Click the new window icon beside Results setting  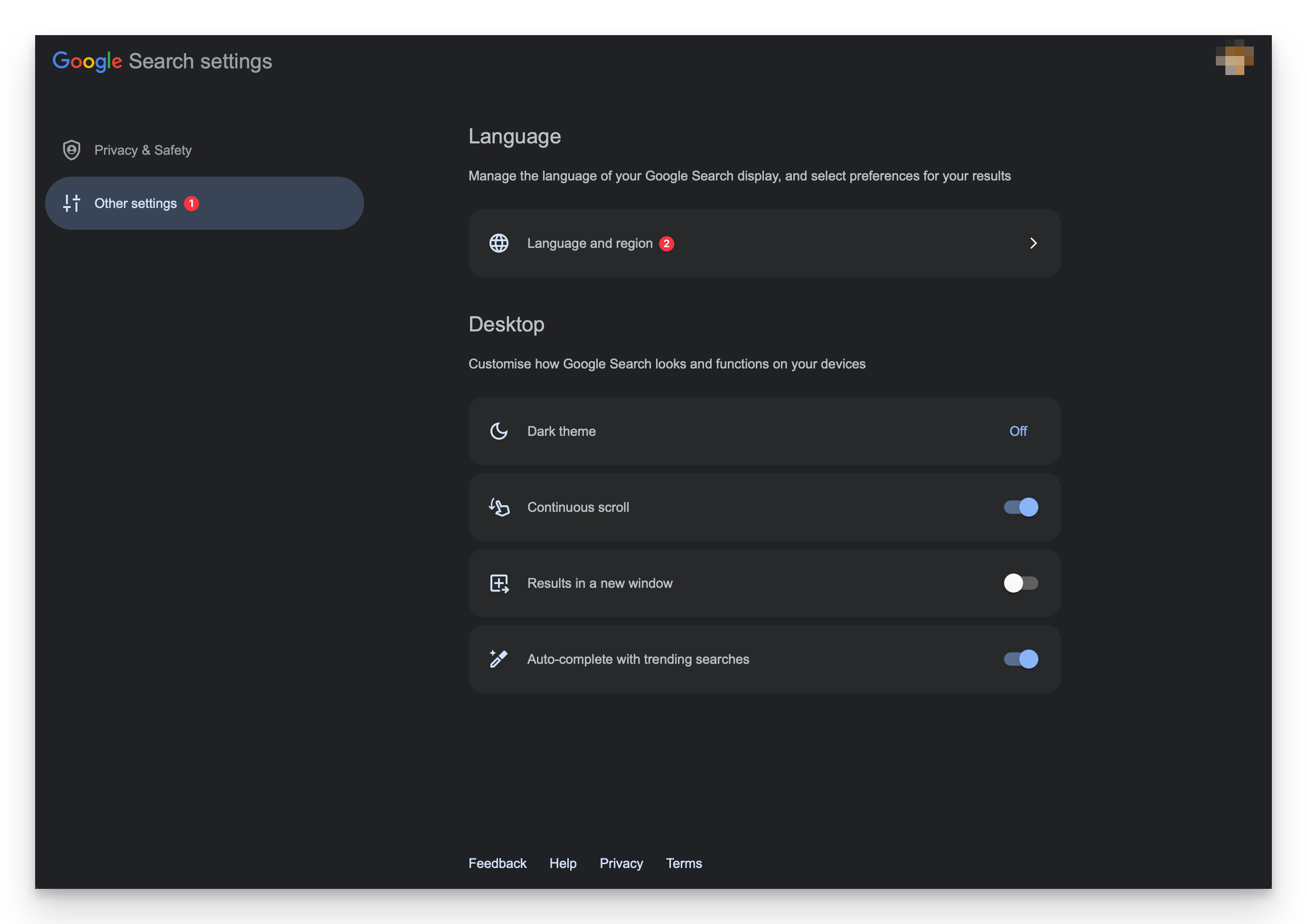(x=499, y=583)
